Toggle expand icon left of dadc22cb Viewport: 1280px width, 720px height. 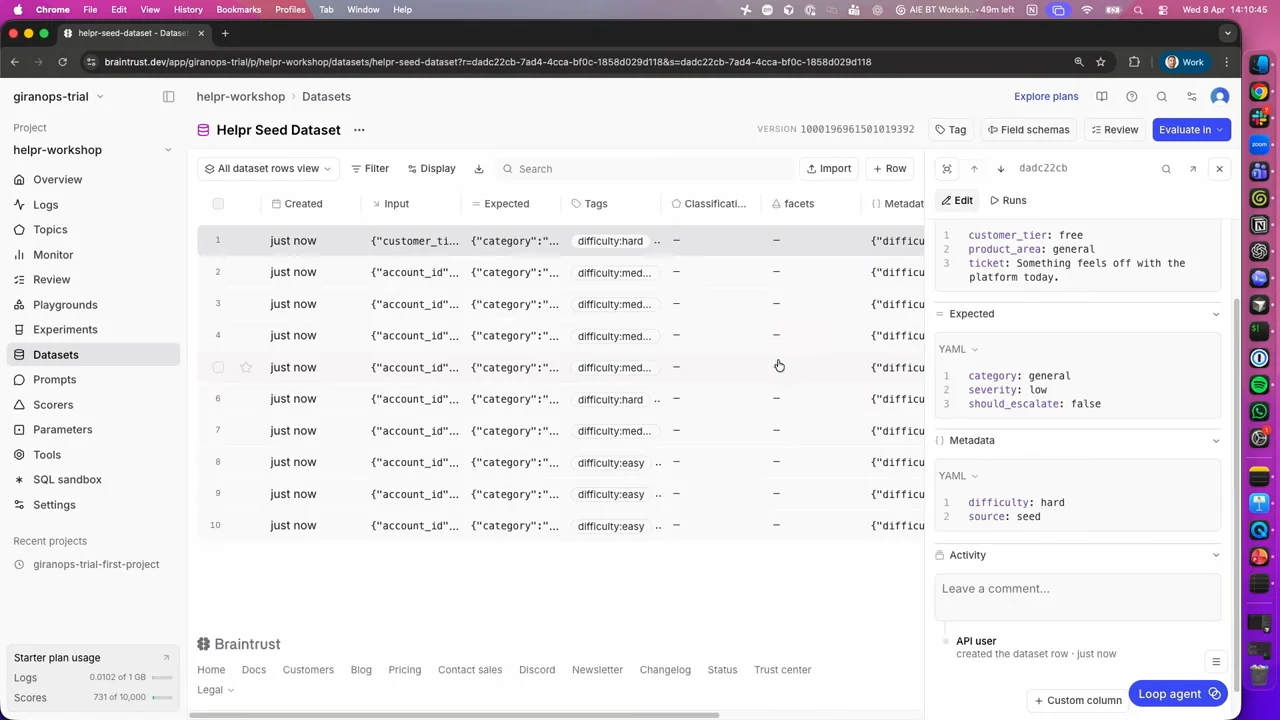947,169
